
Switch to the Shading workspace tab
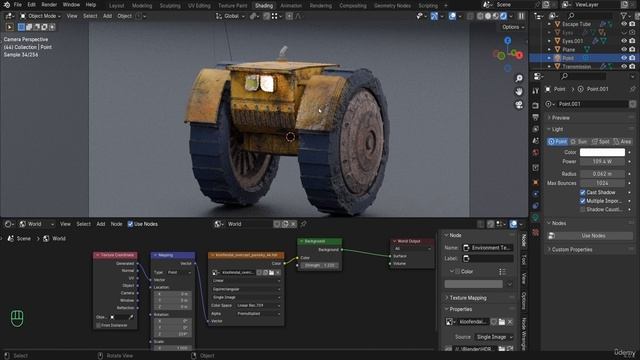click(x=264, y=6)
